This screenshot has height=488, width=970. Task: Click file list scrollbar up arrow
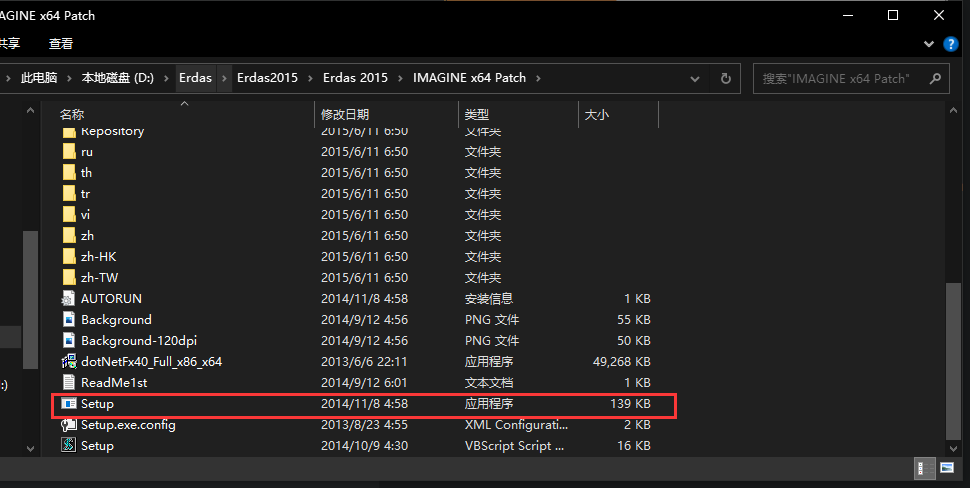[x=953, y=110]
